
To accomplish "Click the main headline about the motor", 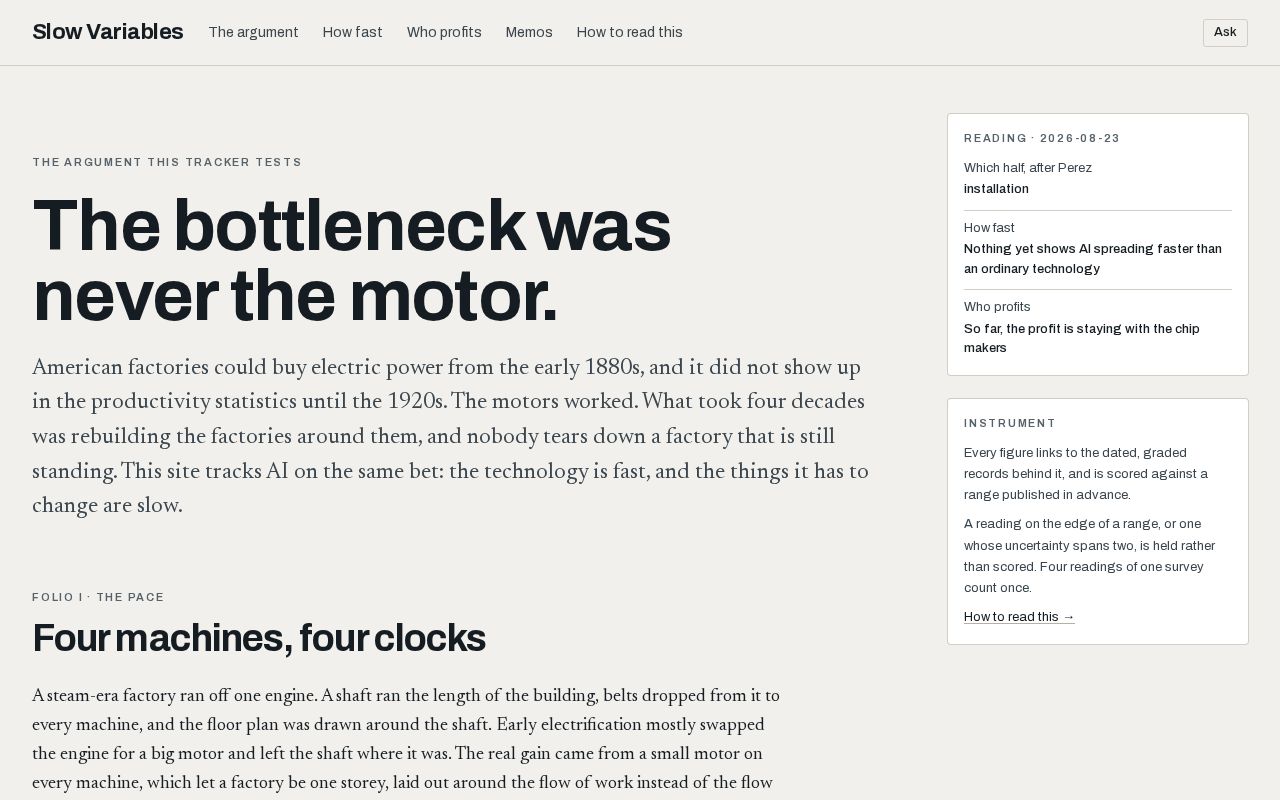I will point(351,261).
